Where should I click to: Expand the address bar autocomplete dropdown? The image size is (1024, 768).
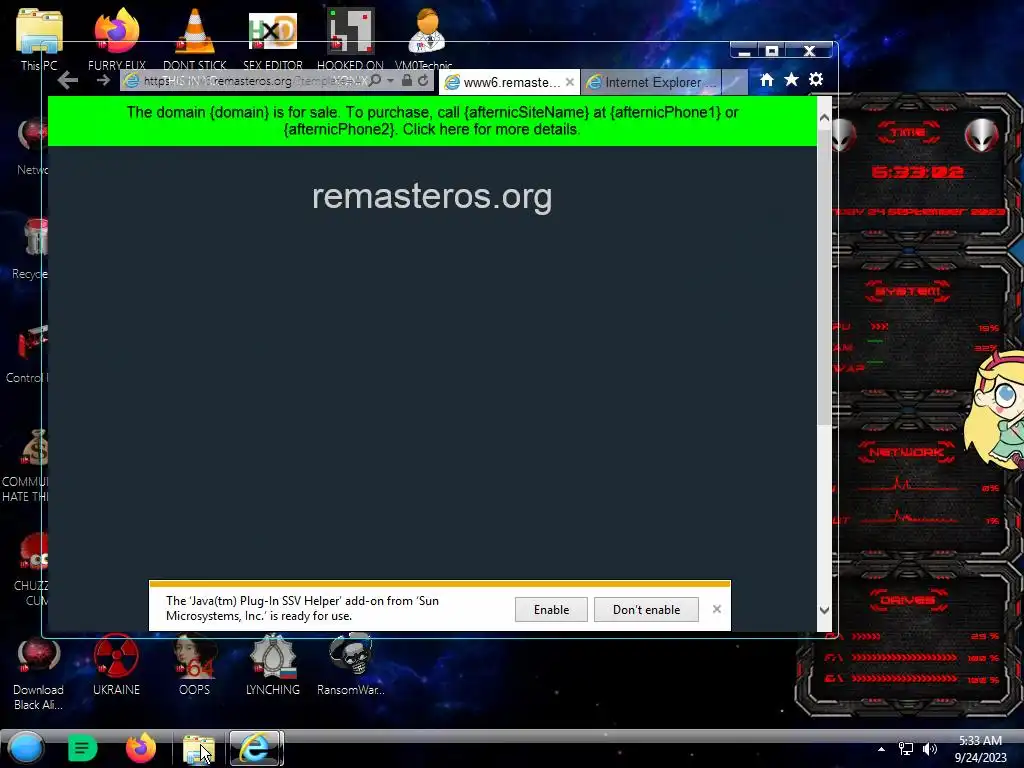click(391, 81)
